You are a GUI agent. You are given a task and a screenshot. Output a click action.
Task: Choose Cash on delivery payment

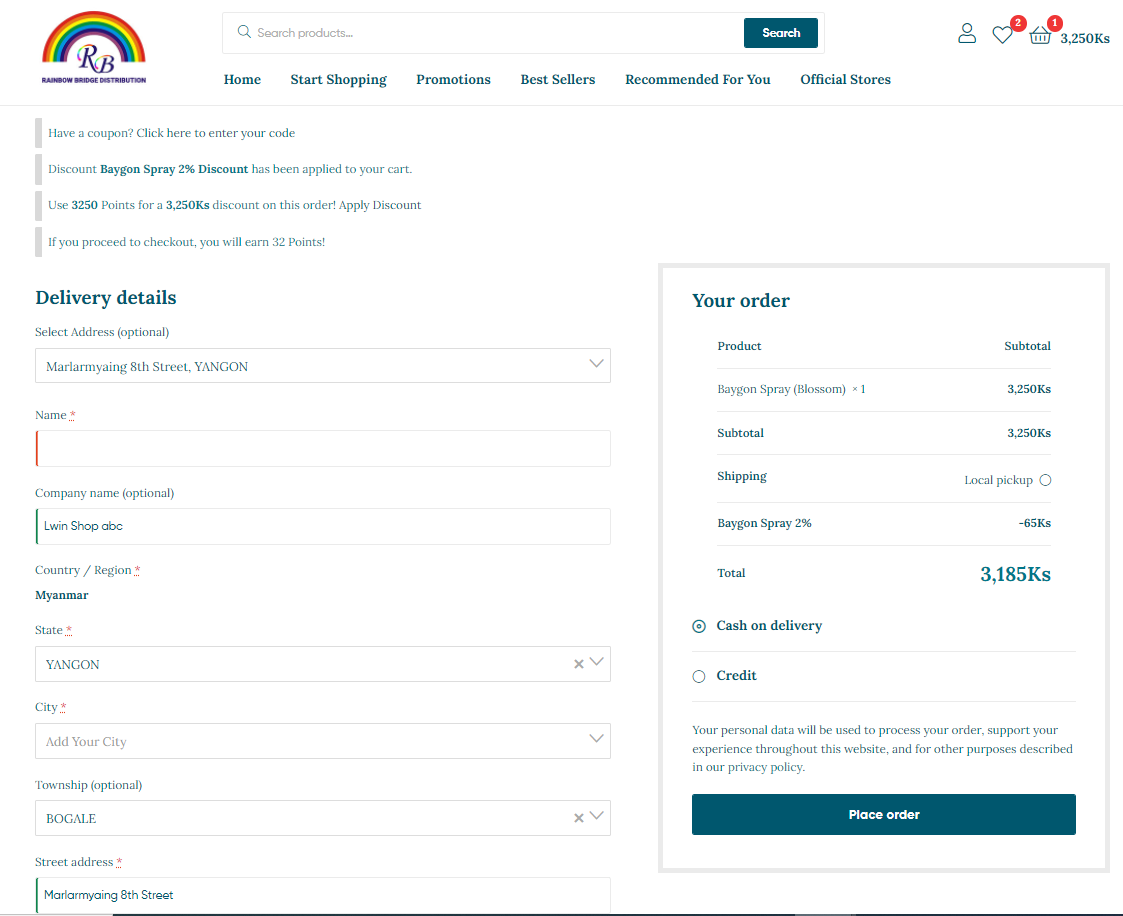699,626
